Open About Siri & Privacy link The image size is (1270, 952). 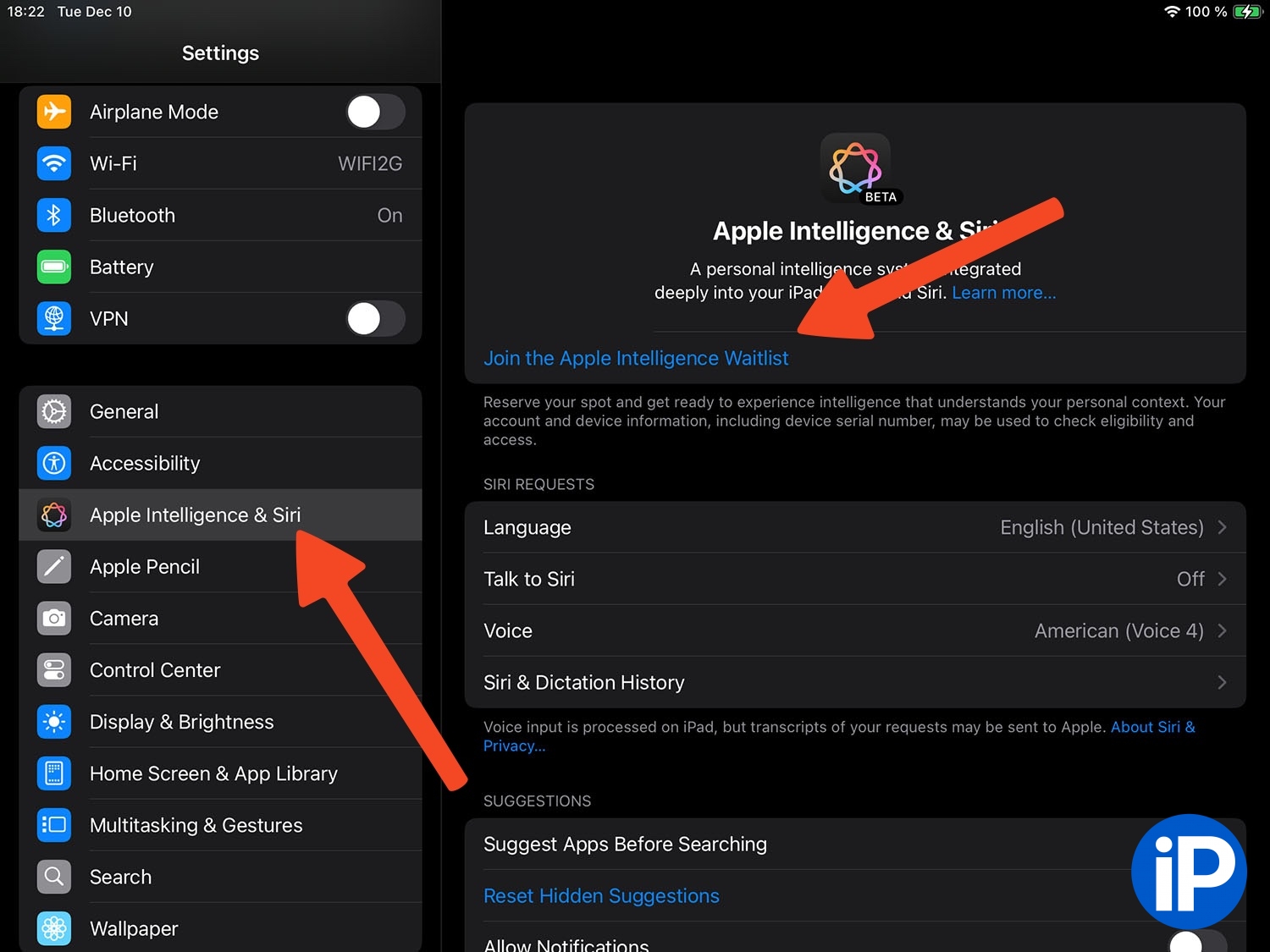tap(839, 736)
